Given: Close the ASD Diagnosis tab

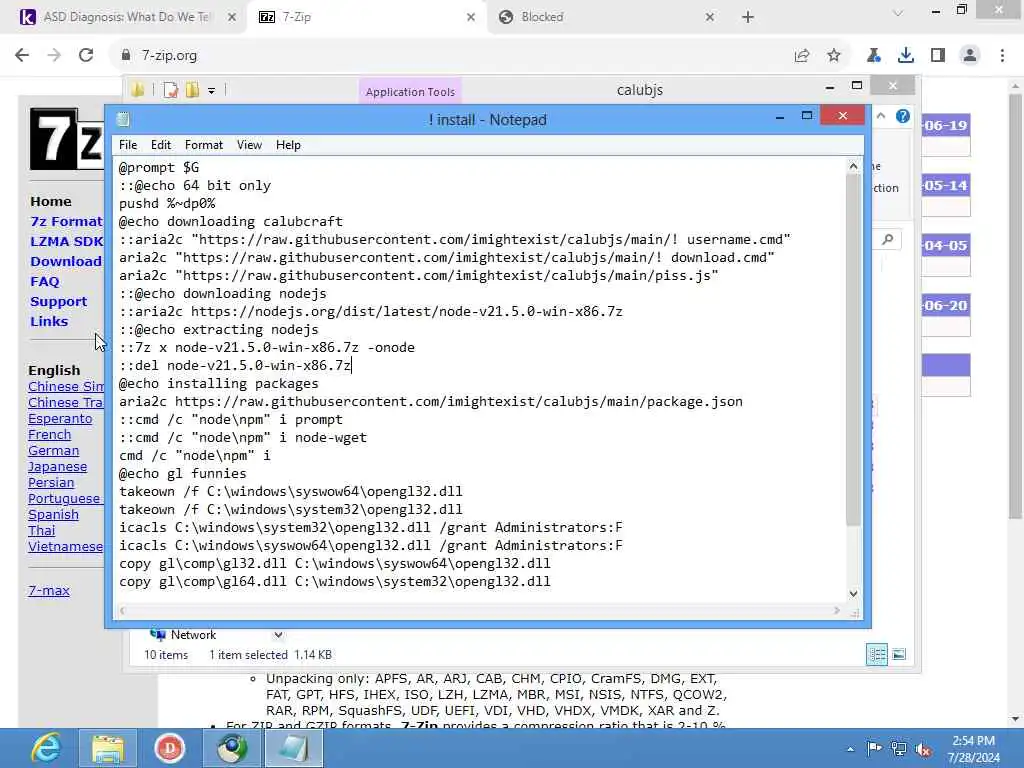Looking at the screenshot, I should coord(232,18).
